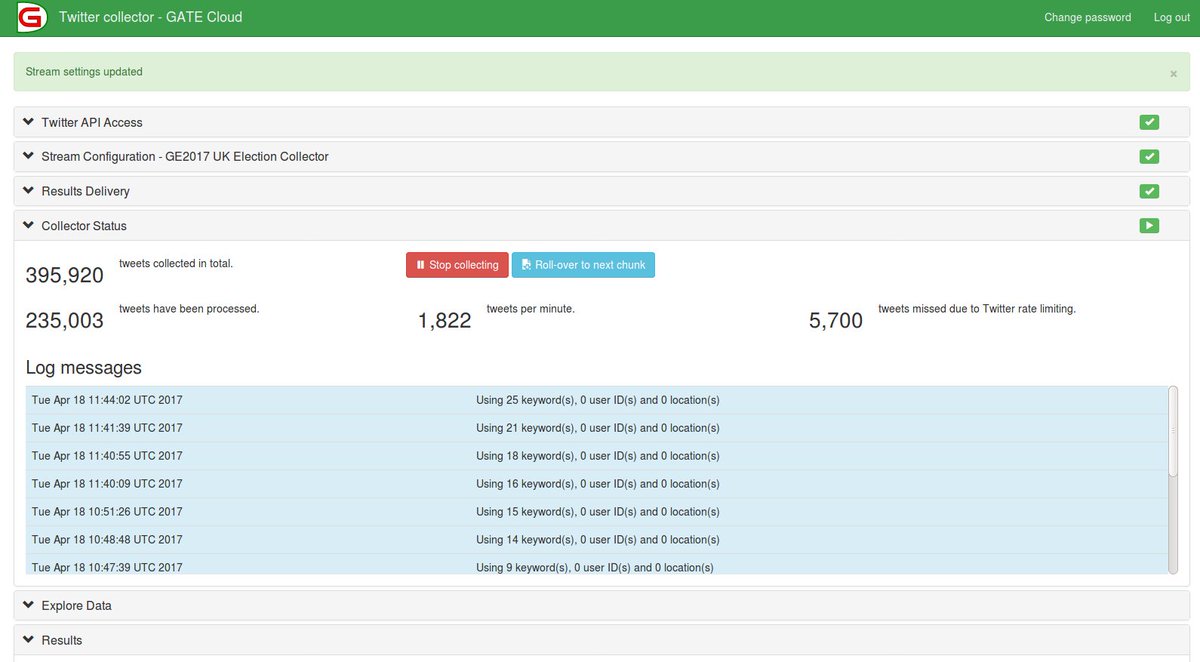
Task: Click the 'Using 15 keyword(s)' log message
Action: 598,512
